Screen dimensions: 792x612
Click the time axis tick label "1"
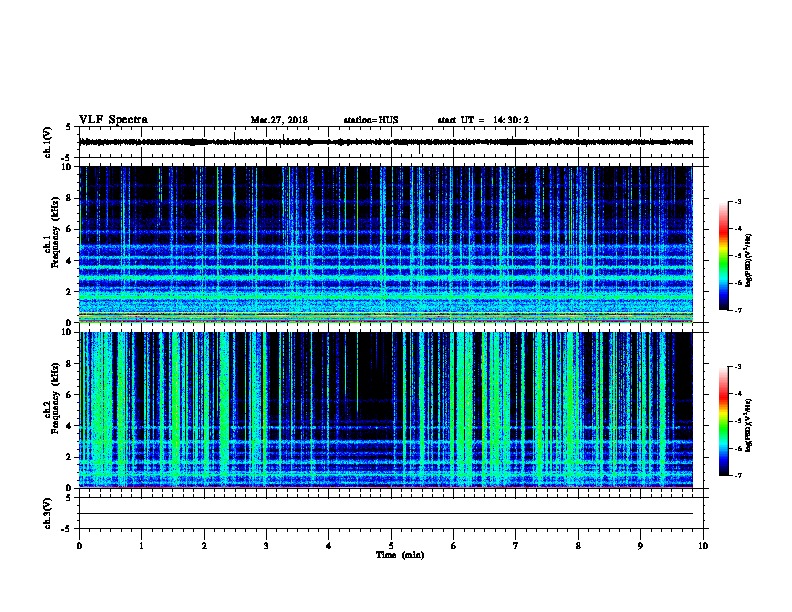pyautogui.click(x=141, y=546)
